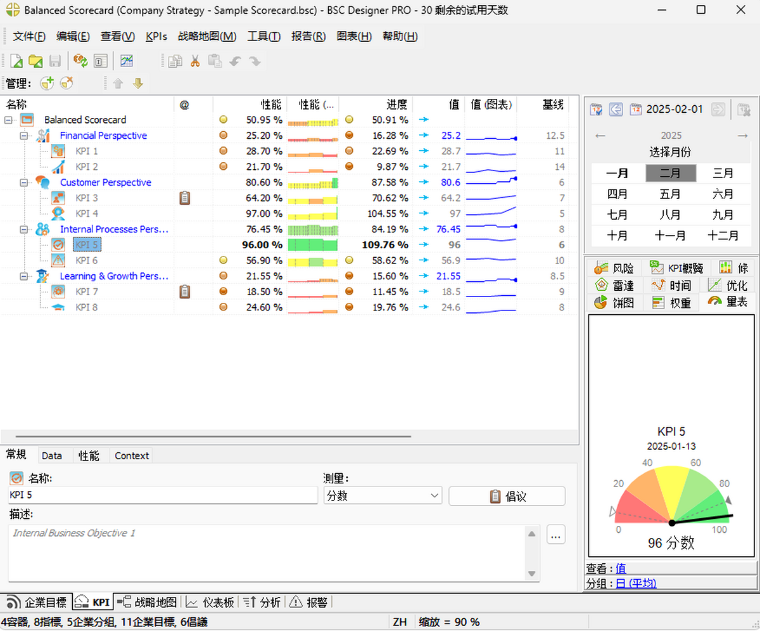Image resolution: width=760 pixels, height=631 pixels.
Task: Select 三月 in month picker
Action: coord(723,173)
